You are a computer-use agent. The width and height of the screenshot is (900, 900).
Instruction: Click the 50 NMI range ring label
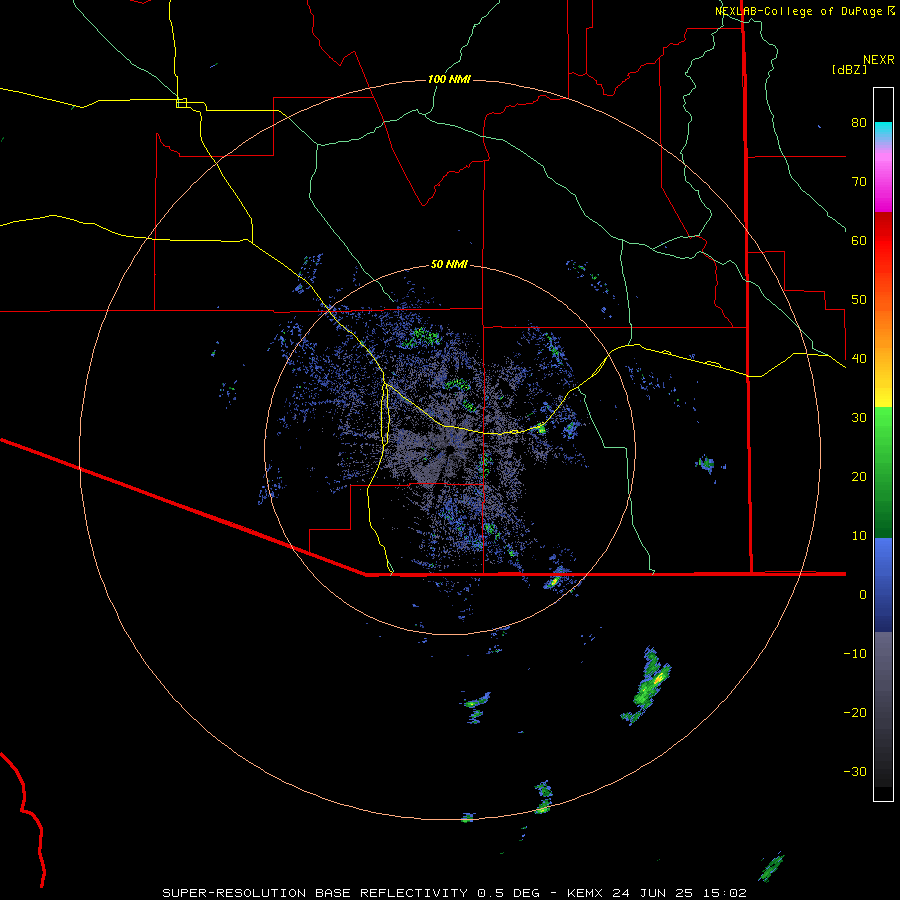[x=449, y=264]
